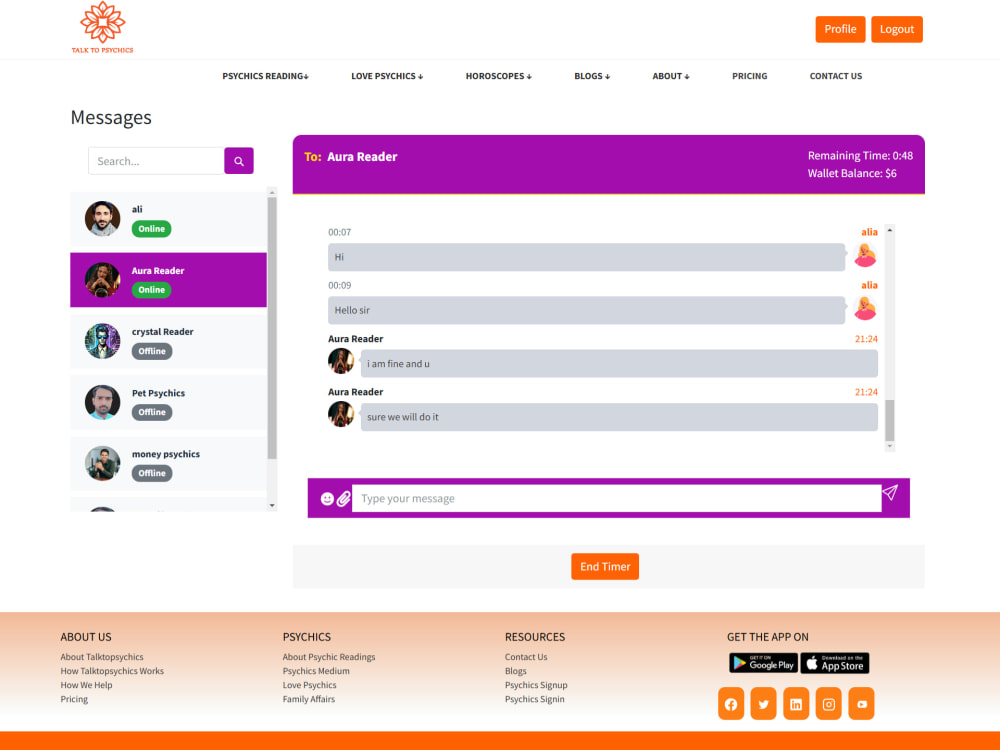Click ali's profile avatar
The height and width of the screenshot is (750, 1000).
click(102, 219)
